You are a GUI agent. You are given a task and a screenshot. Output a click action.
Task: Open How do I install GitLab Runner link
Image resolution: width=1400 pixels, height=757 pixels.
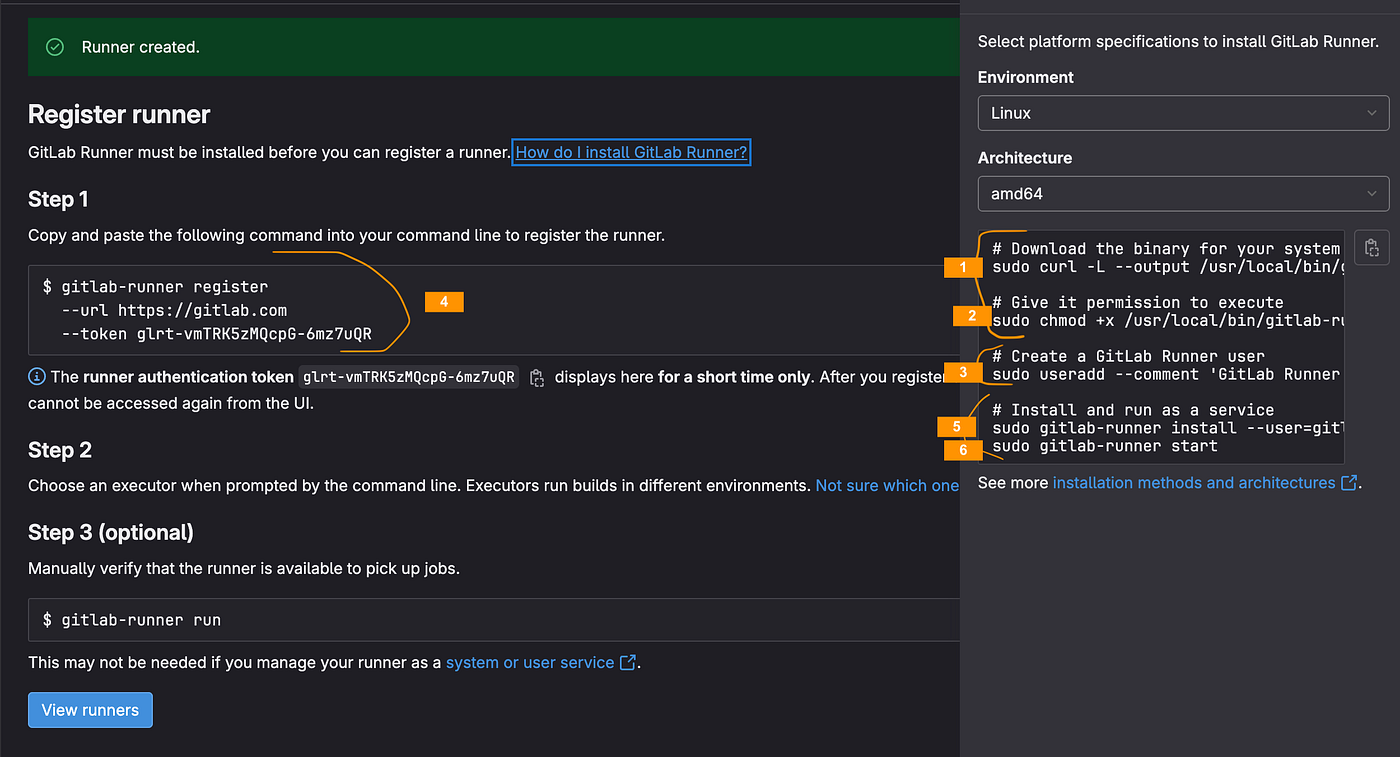coord(631,153)
